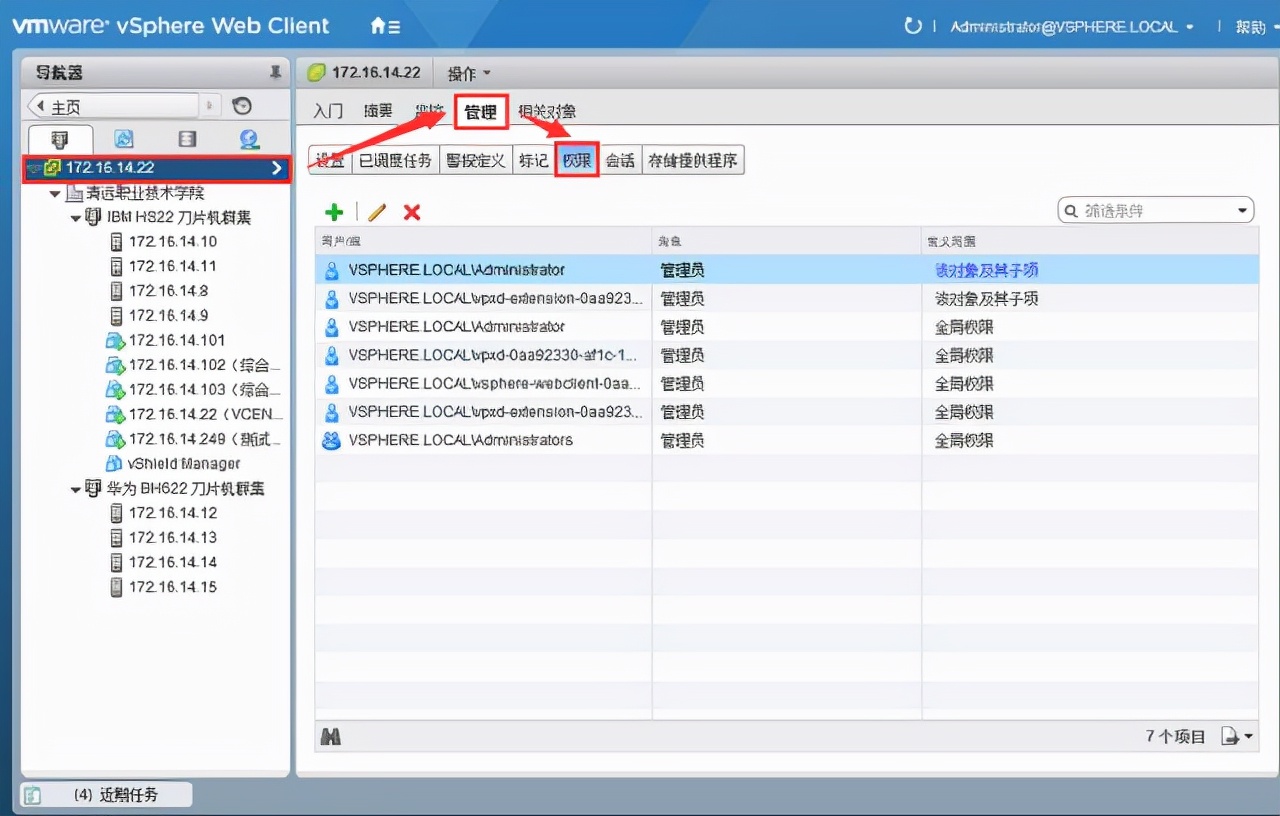Switch to the 管理 tab
Viewport: 1280px width, 816px height.
point(481,112)
